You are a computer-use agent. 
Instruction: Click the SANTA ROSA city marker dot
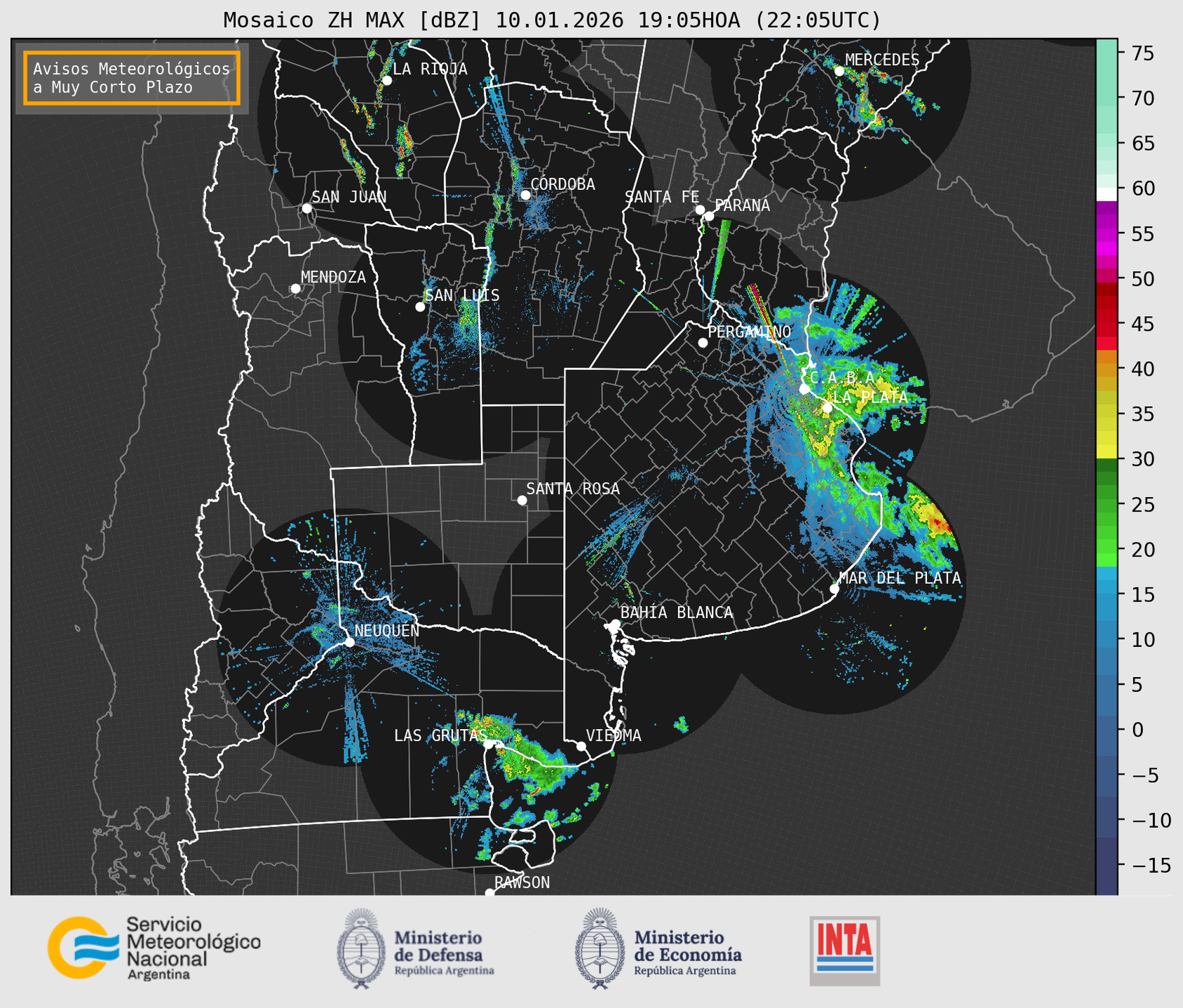(x=522, y=500)
